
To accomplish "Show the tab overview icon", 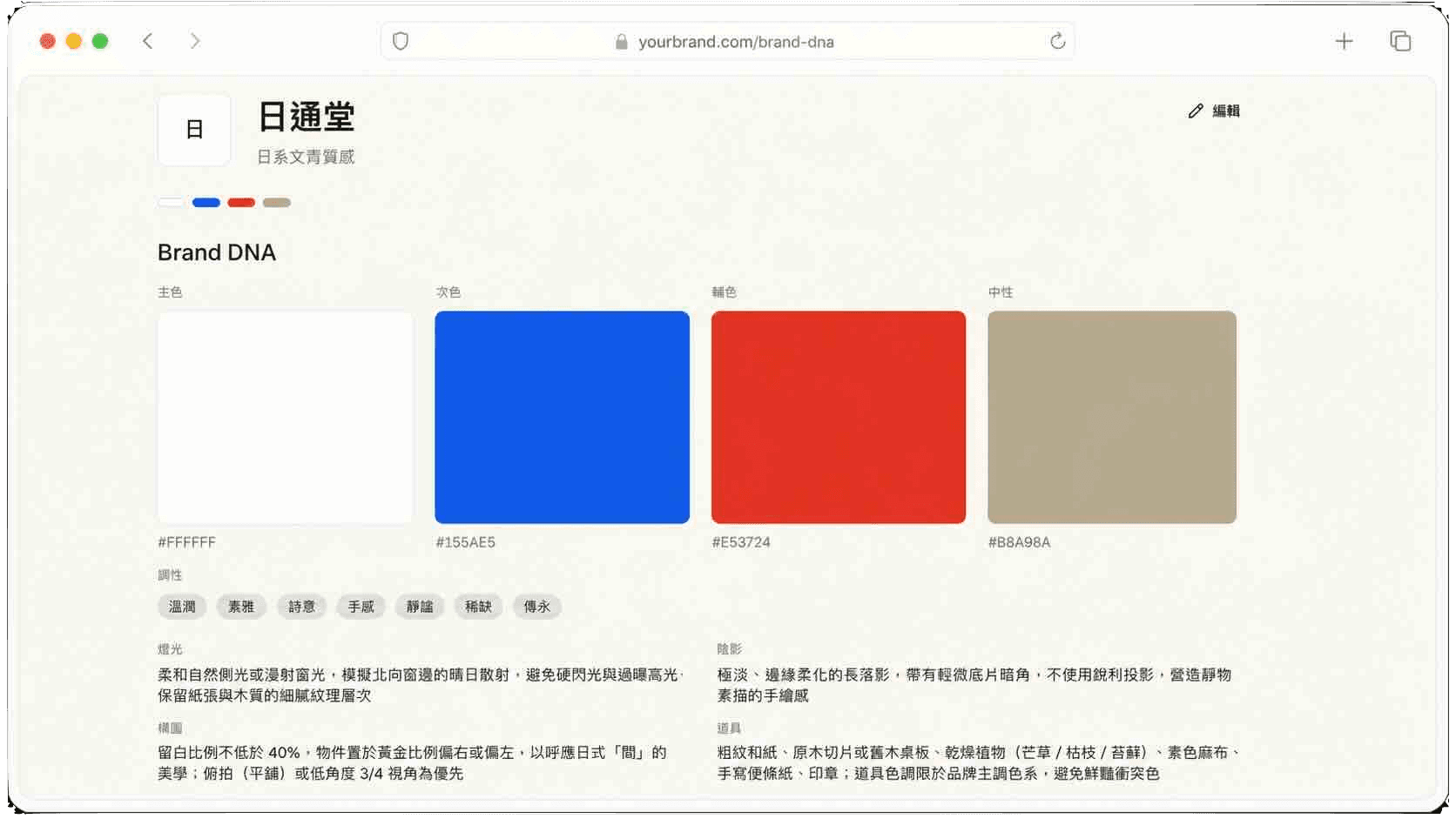I will (x=1400, y=41).
